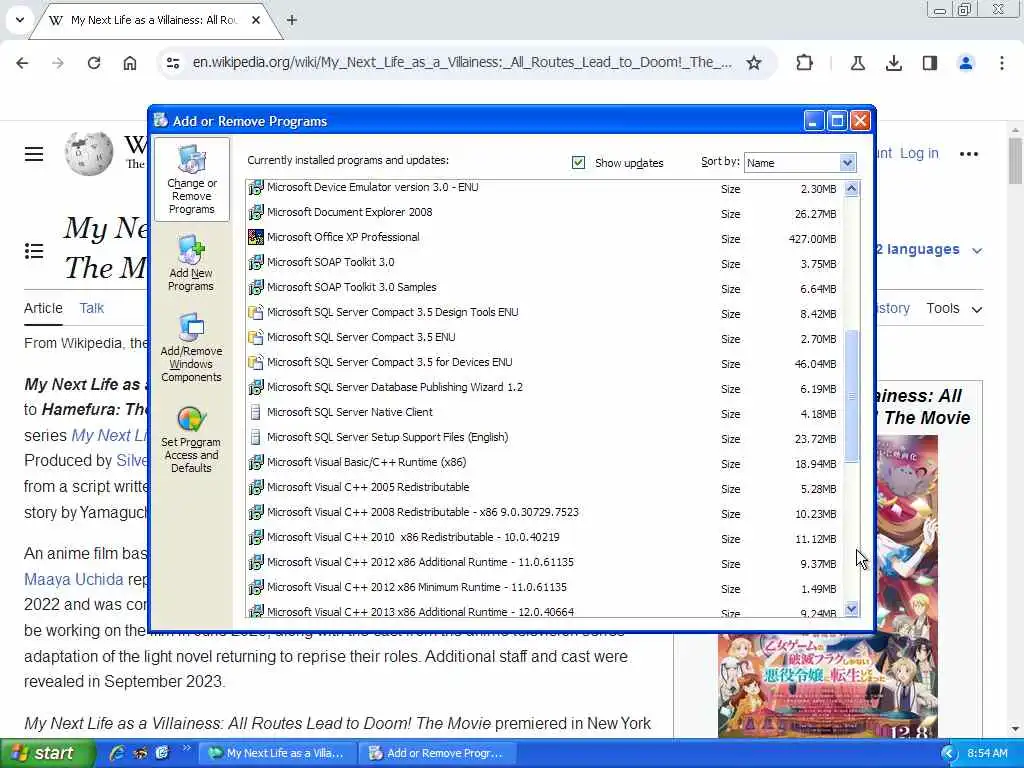Click the Wikipedia globe logo

89,153
